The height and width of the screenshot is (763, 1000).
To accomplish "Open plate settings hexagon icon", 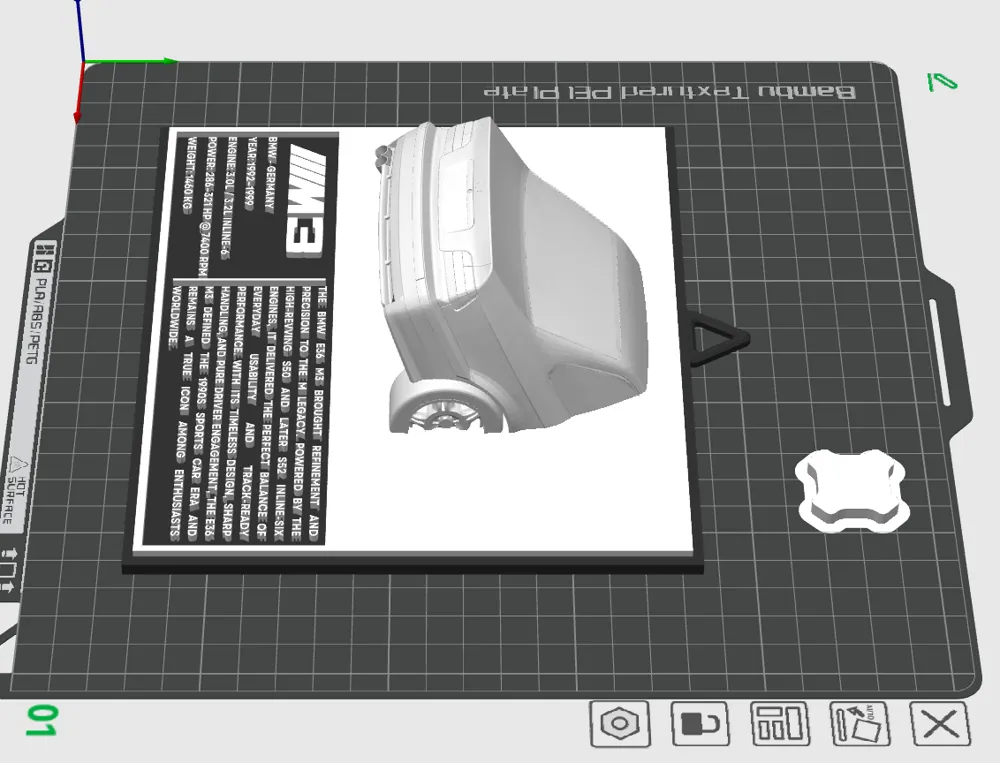I will pyautogui.click(x=619, y=723).
